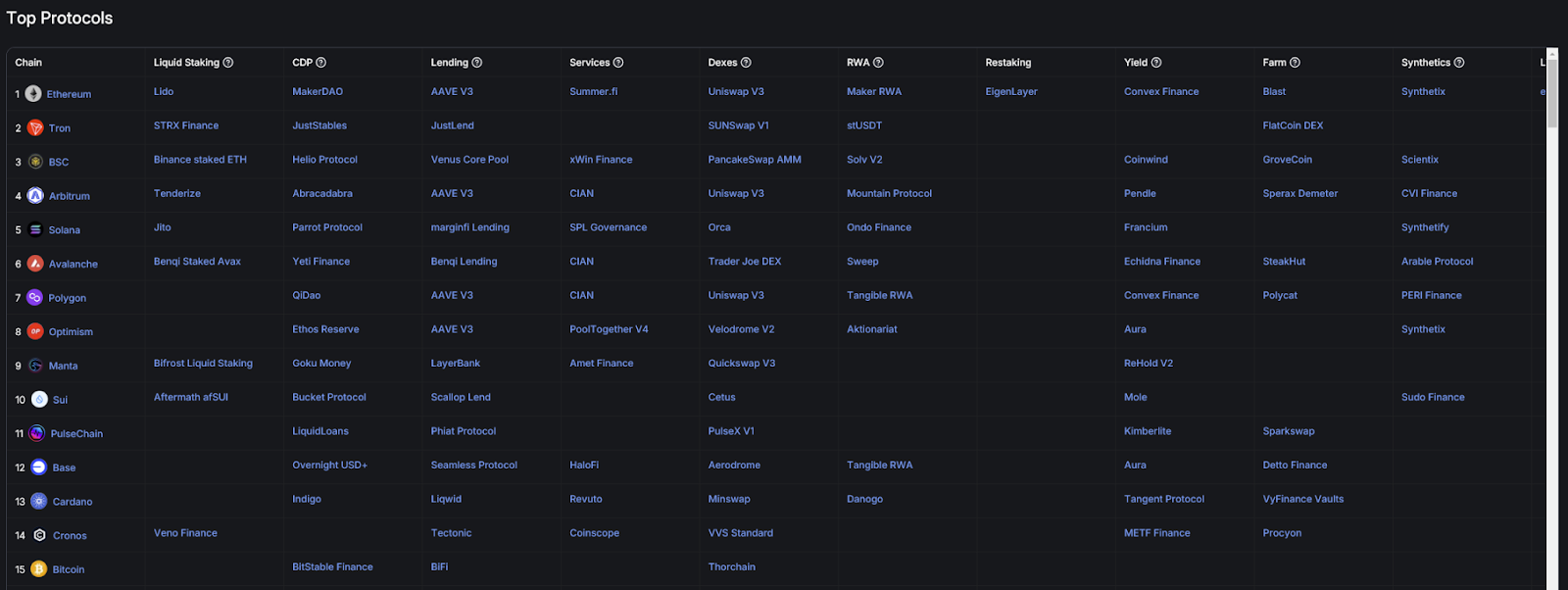
Task: Click the Dexes column help icon
Action: point(746,63)
